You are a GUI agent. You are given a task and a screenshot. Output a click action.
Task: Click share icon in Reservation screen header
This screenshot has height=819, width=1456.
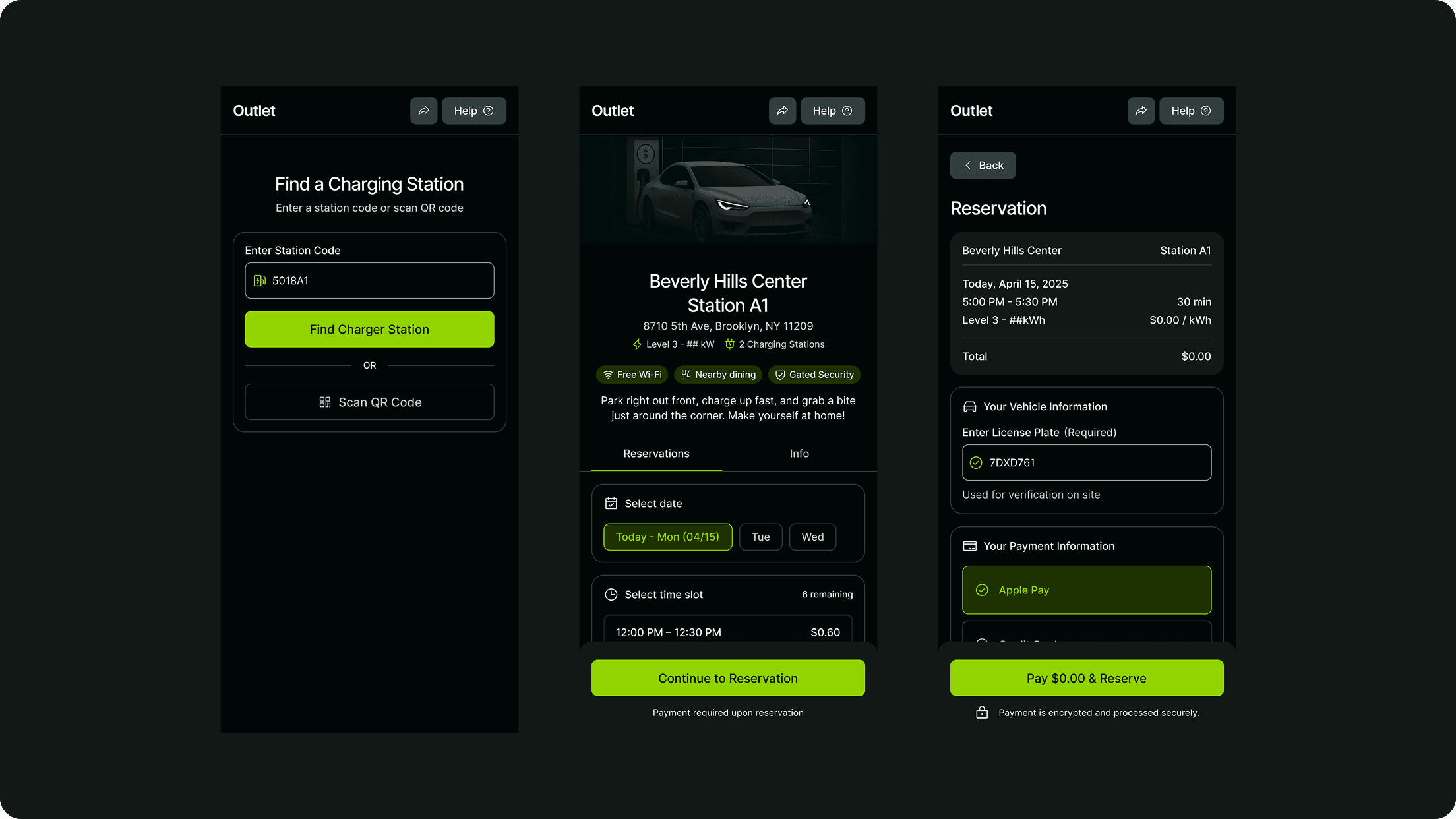tap(1141, 111)
